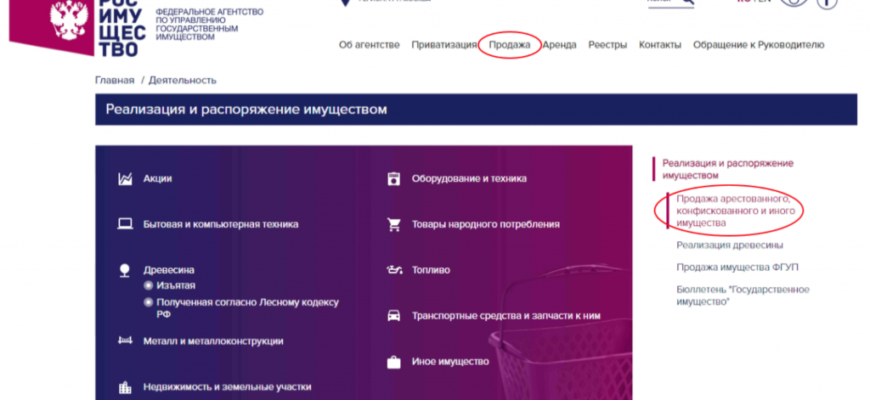Open Продажа арестованного, конфискованного и иного имущества
Screen dimensions: 870x400
(x=736, y=211)
